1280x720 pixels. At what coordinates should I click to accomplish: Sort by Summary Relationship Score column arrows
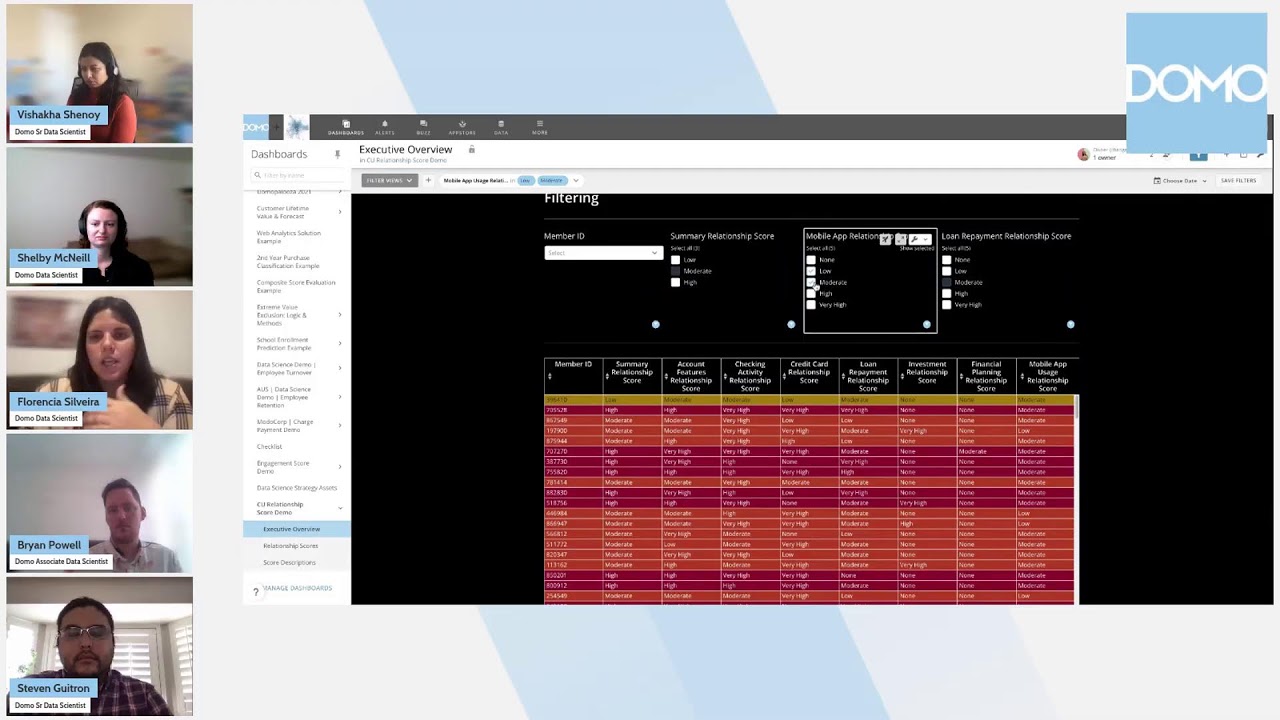[606, 378]
